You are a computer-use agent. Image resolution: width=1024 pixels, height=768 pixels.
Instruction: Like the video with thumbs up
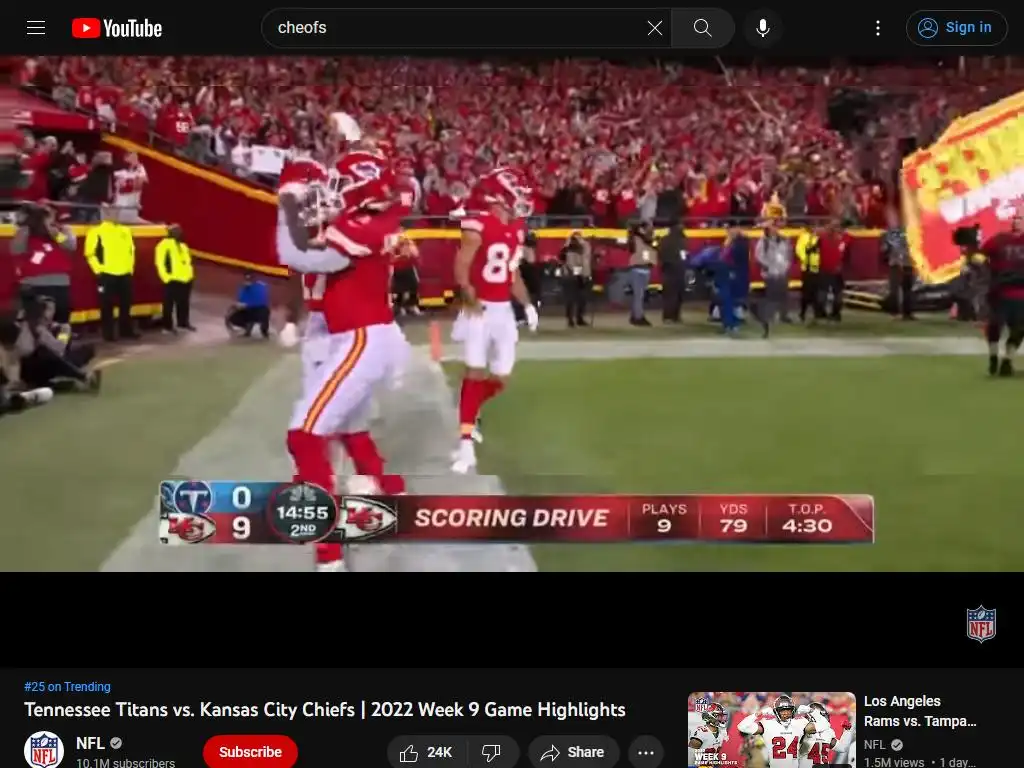[x=426, y=752]
